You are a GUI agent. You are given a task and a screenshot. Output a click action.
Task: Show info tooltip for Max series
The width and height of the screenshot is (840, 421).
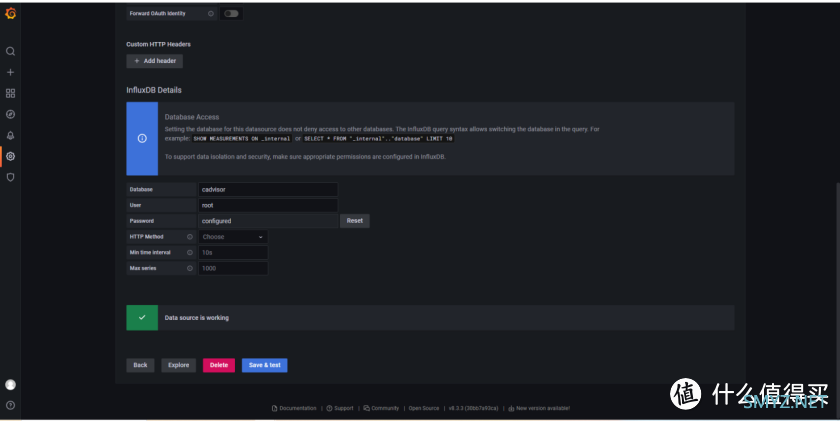(x=190, y=268)
